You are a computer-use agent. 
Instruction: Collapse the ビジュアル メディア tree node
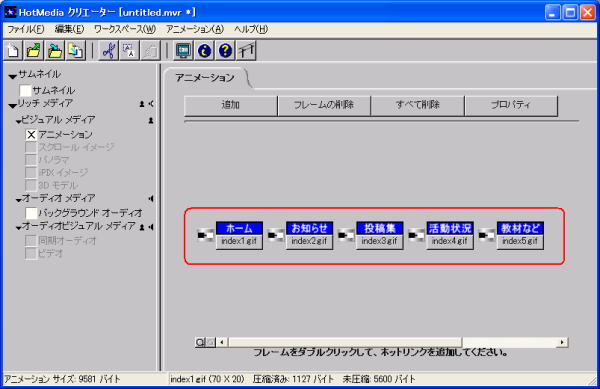pos(18,122)
